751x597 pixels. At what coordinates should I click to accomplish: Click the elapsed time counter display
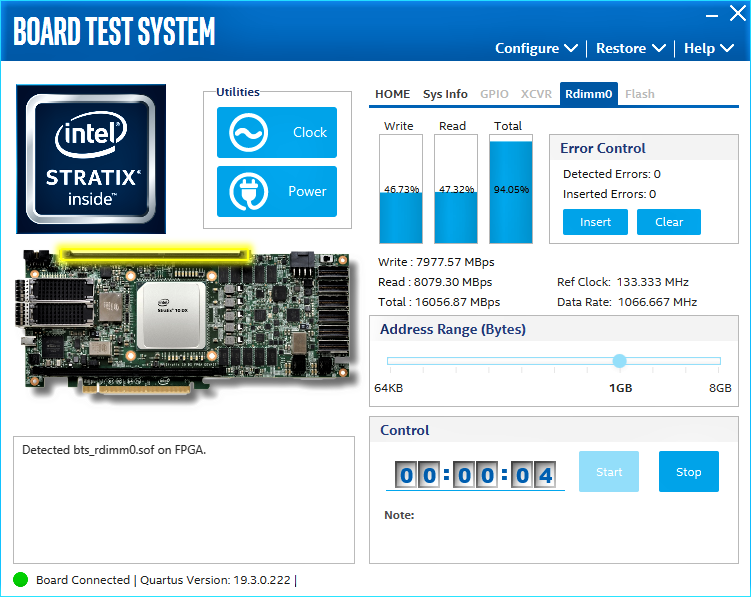pyautogui.click(x=476, y=475)
